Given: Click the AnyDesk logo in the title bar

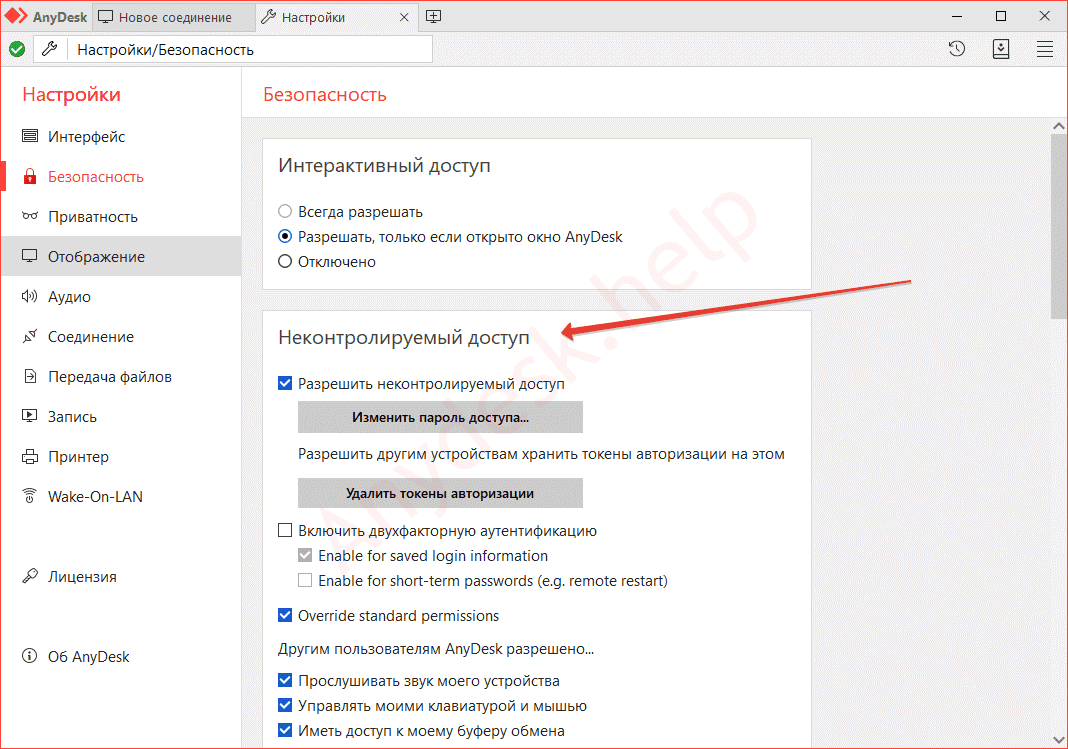Looking at the screenshot, I should (x=16, y=16).
